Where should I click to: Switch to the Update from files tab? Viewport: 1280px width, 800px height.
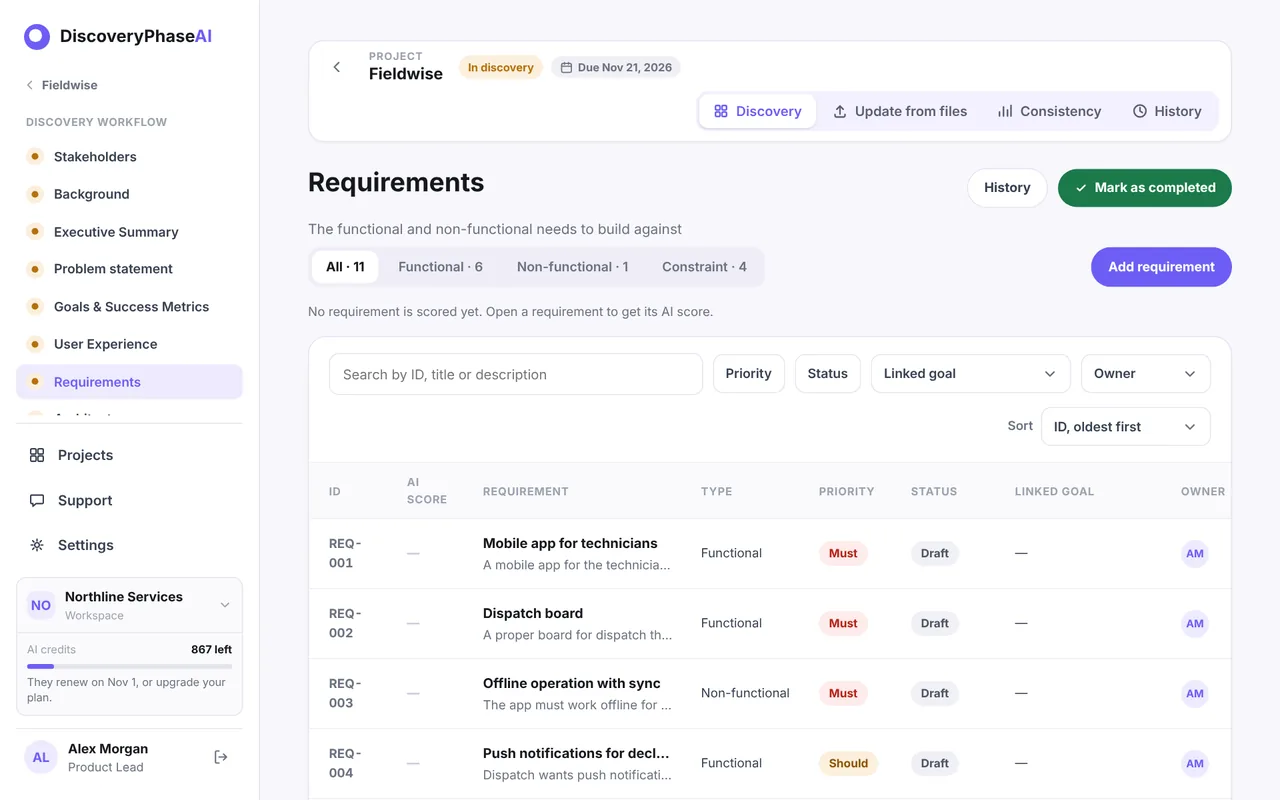[x=900, y=111]
